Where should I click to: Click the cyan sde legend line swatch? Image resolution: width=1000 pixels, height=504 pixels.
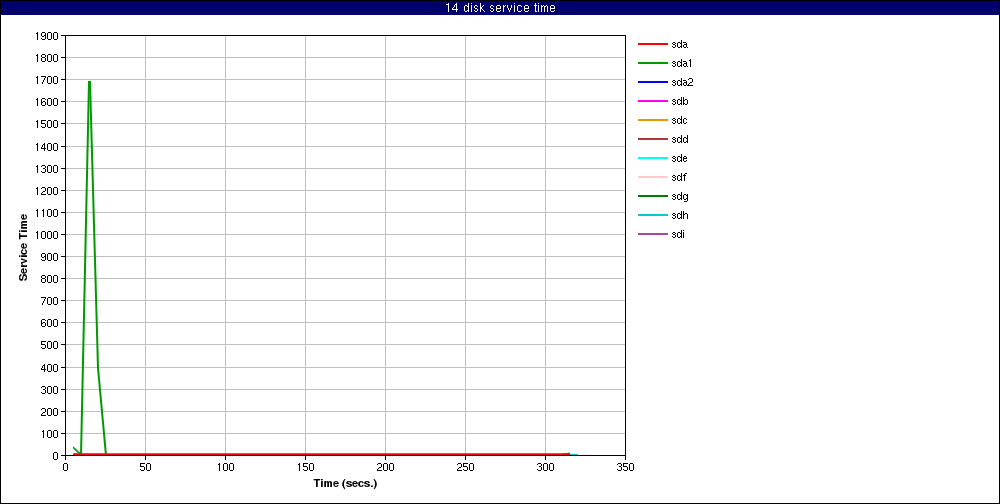tap(652, 158)
